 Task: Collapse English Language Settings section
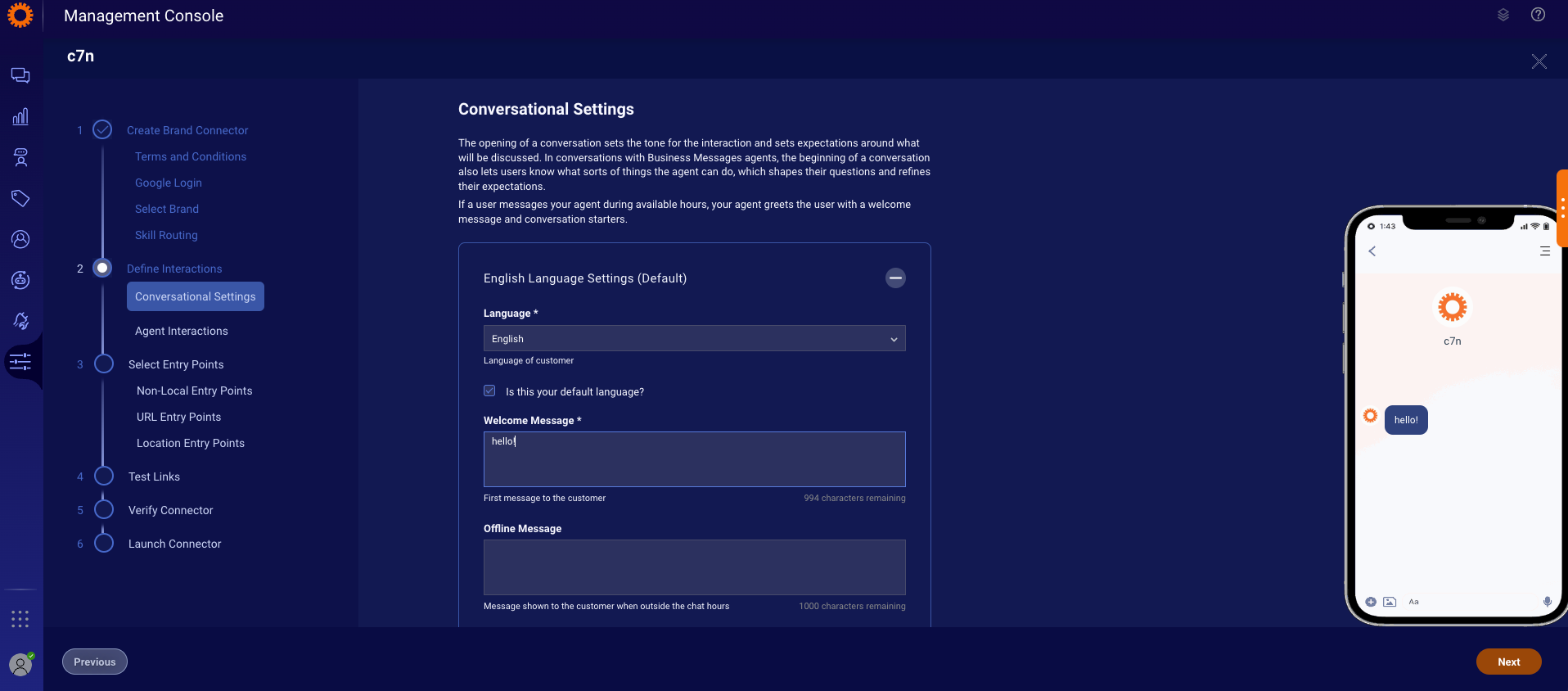pyautogui.click(x=895, y=278)
